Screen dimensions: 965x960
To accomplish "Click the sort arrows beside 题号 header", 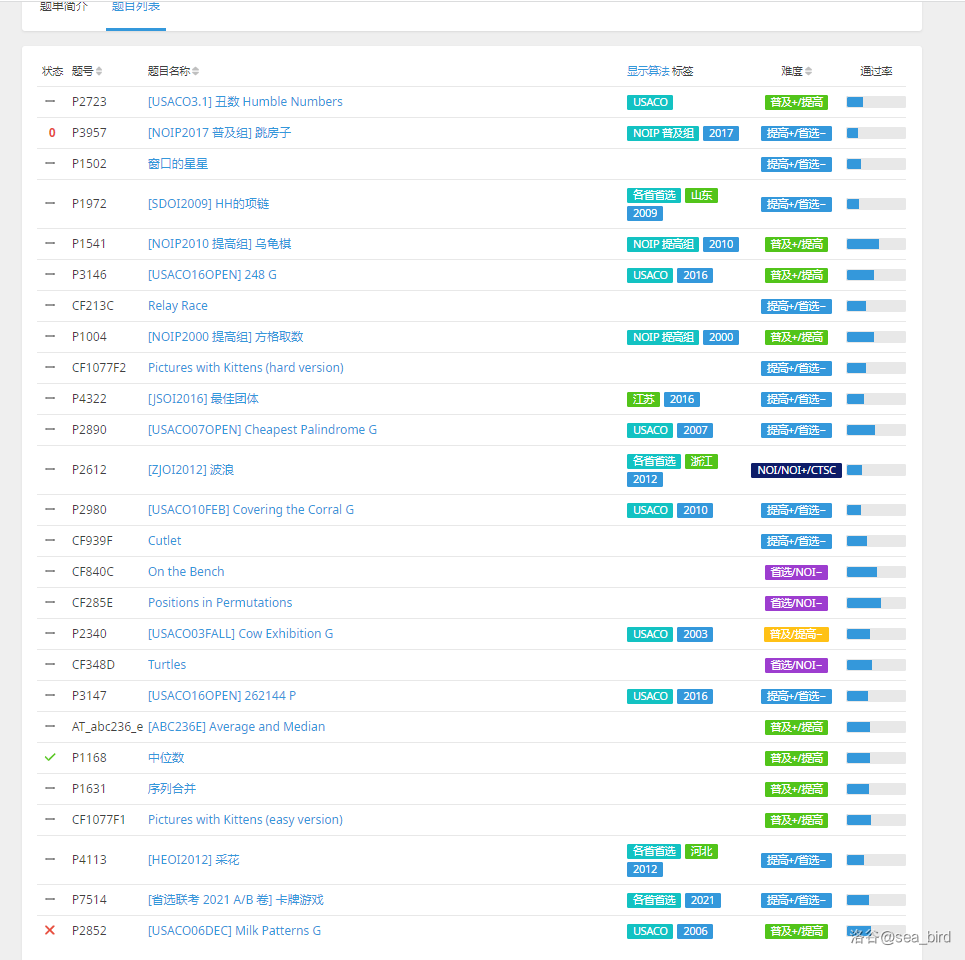I will pos(99,72).
